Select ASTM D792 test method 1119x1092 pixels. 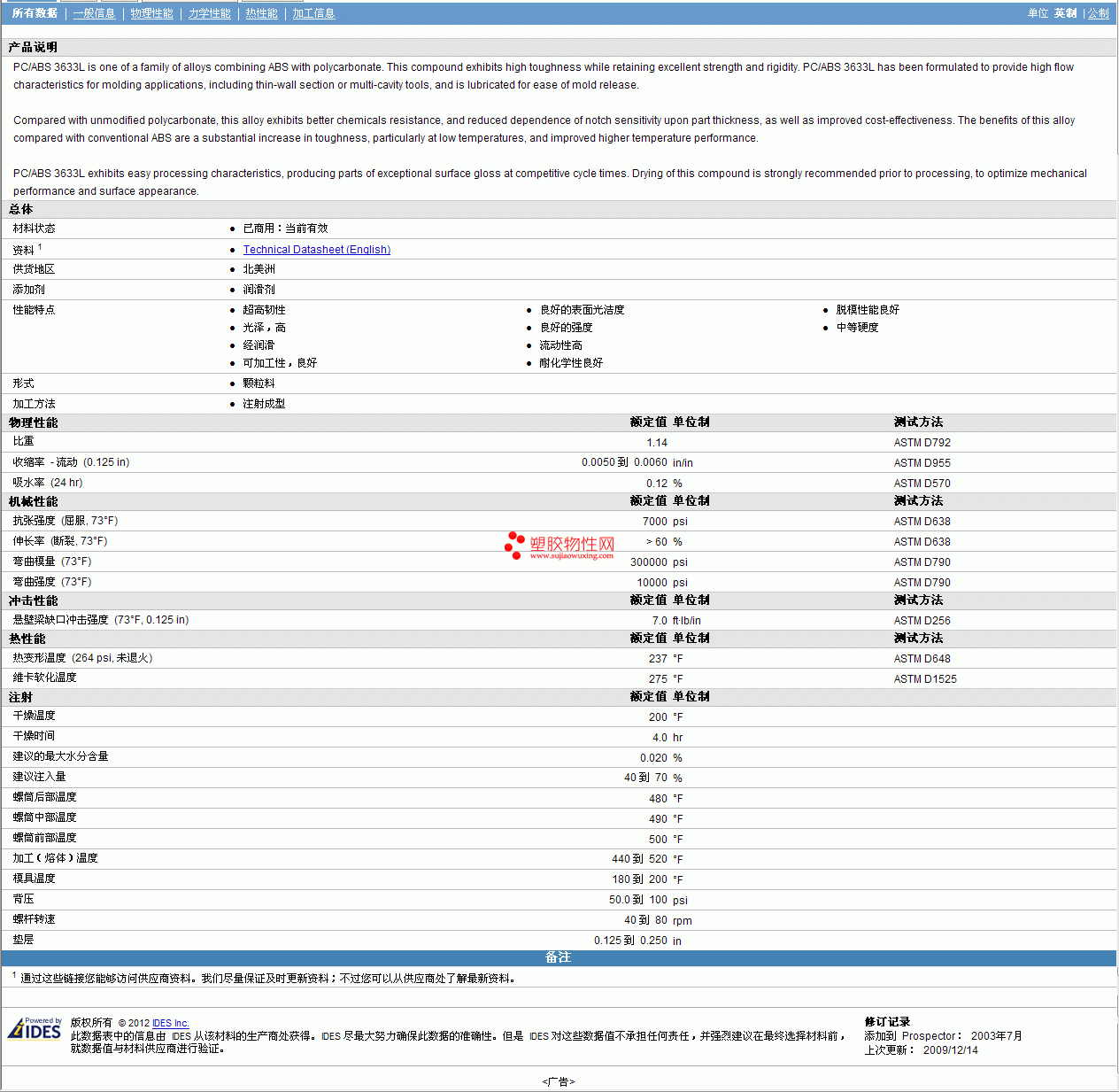(922, 443)
